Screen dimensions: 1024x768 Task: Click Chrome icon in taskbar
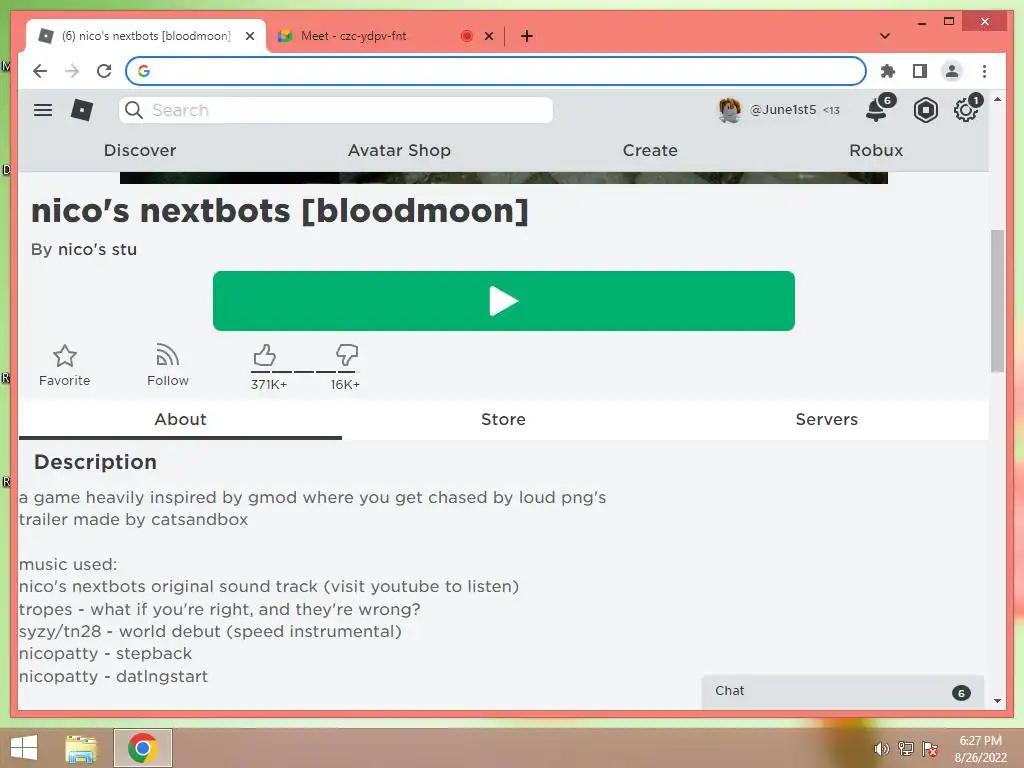point(142,748)
